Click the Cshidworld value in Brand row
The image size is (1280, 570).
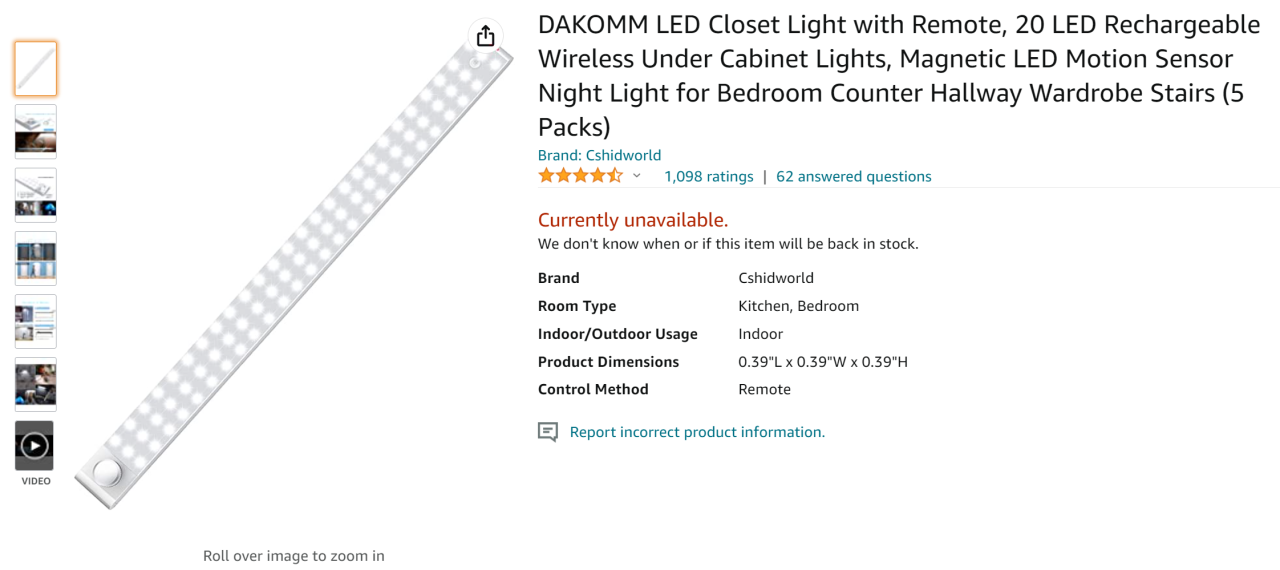776,278
